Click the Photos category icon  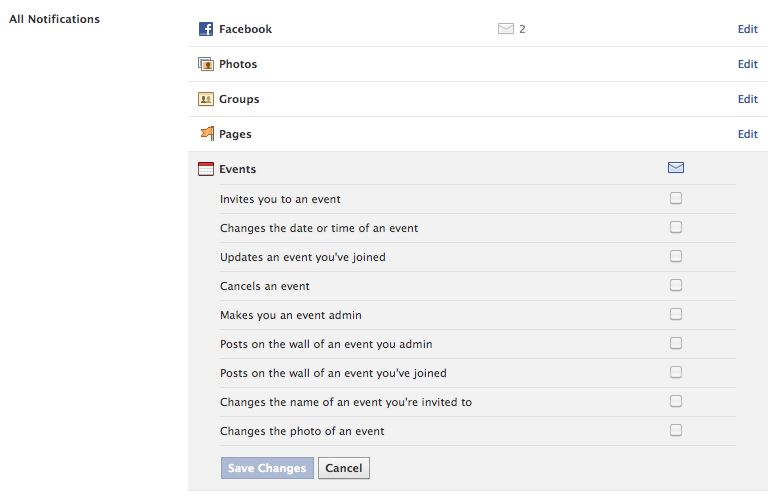[206, 64]
